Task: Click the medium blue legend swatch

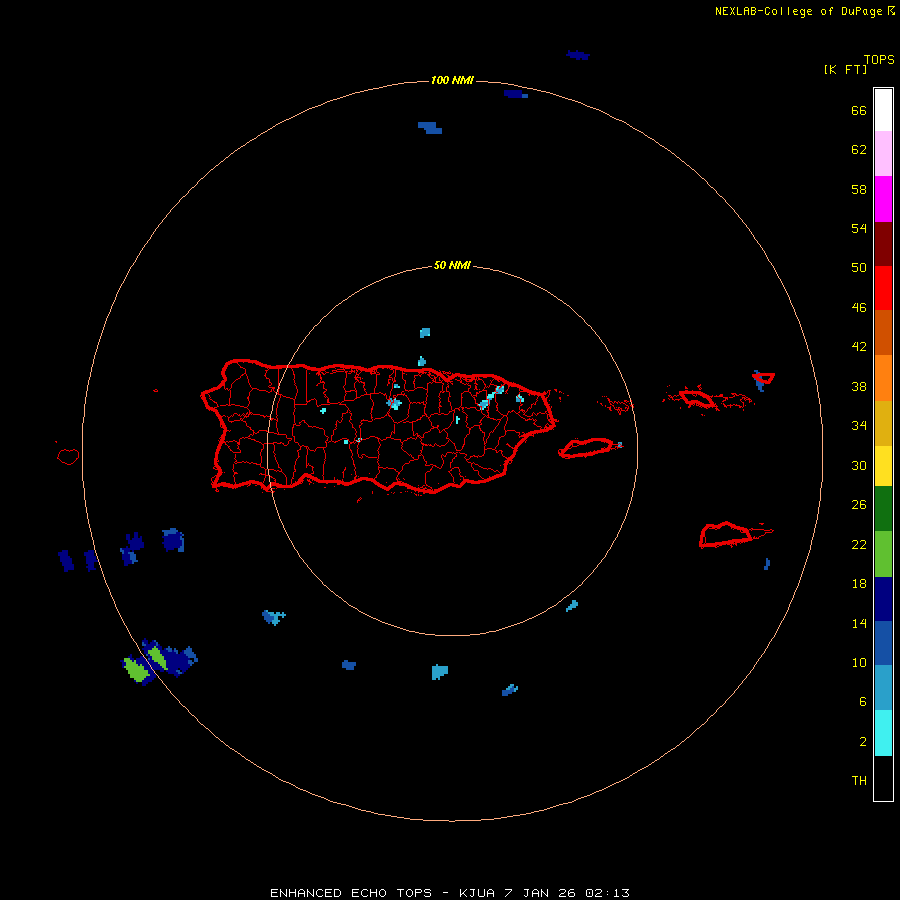Action: [883, 643]
